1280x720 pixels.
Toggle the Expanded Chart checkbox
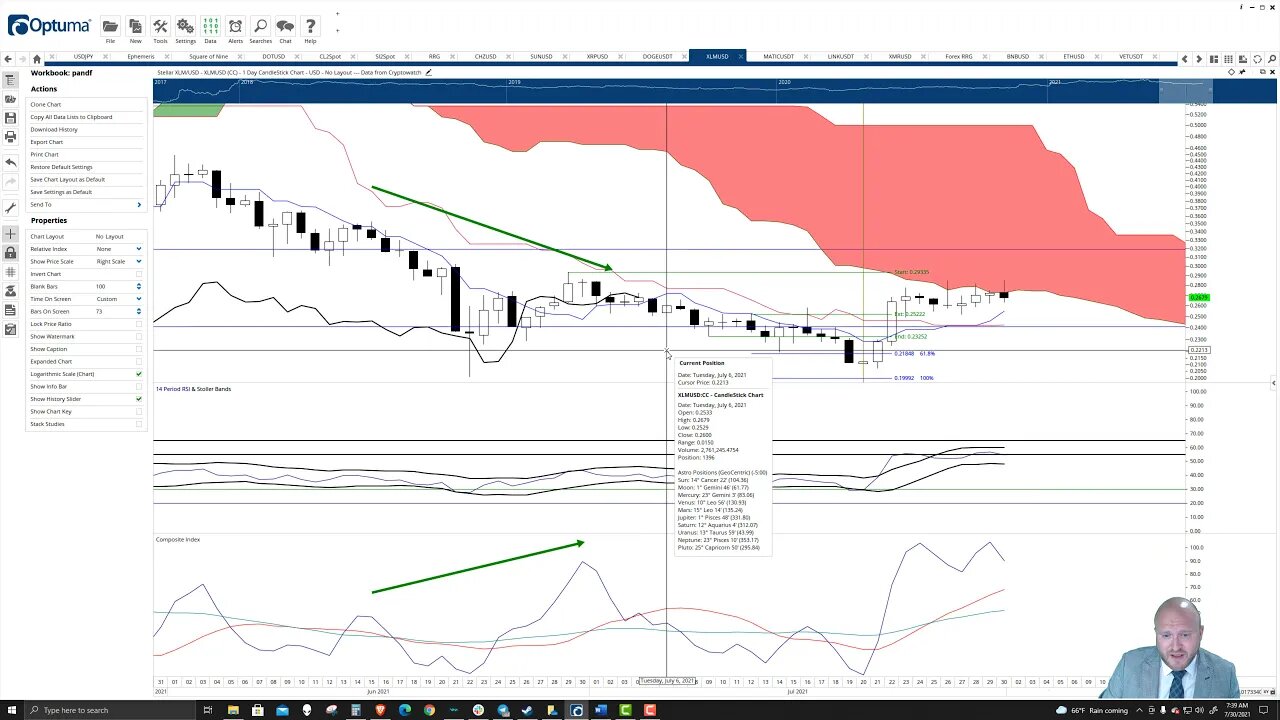pos(138,361)
